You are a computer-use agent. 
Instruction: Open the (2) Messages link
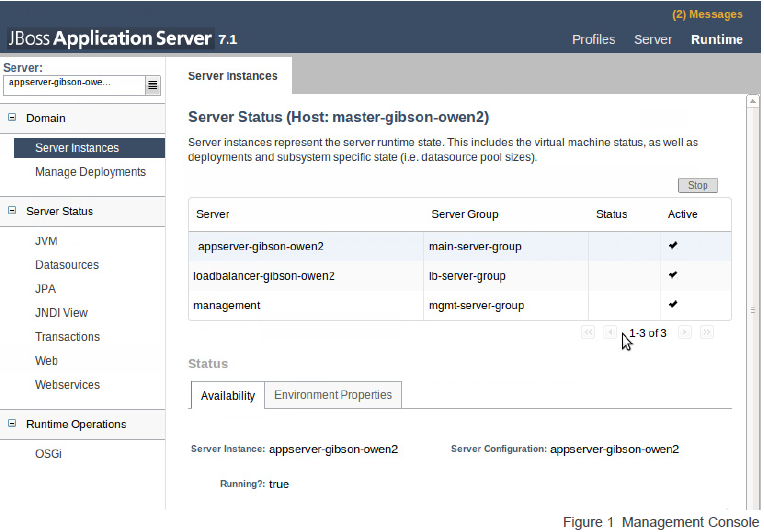click(707, 14)
